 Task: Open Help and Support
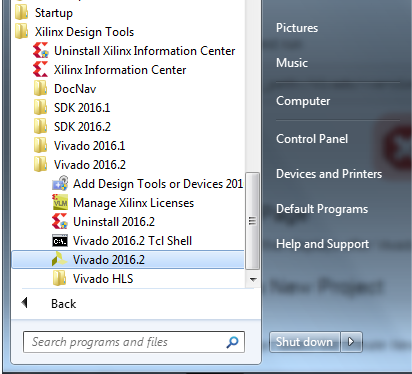[x=322, y=244]
